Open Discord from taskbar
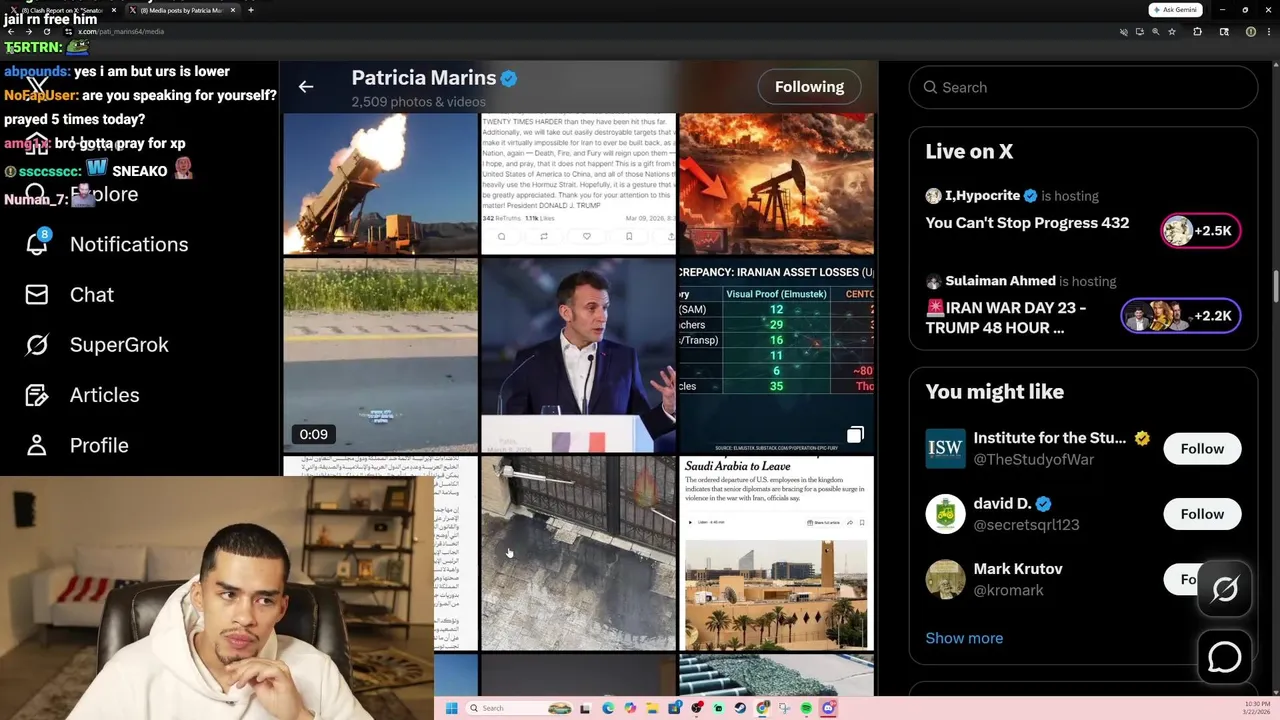Screen dimensions: 1280x720 point(828,708)
